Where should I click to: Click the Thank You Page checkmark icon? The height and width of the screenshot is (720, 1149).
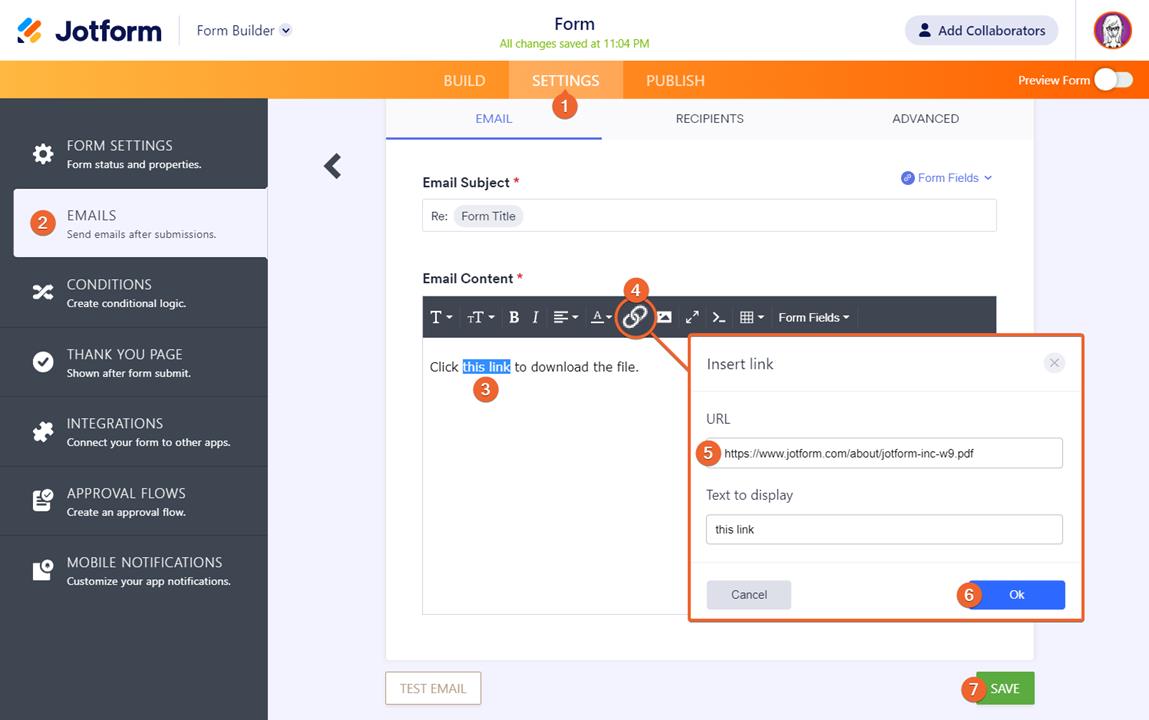tap(43, 362)
